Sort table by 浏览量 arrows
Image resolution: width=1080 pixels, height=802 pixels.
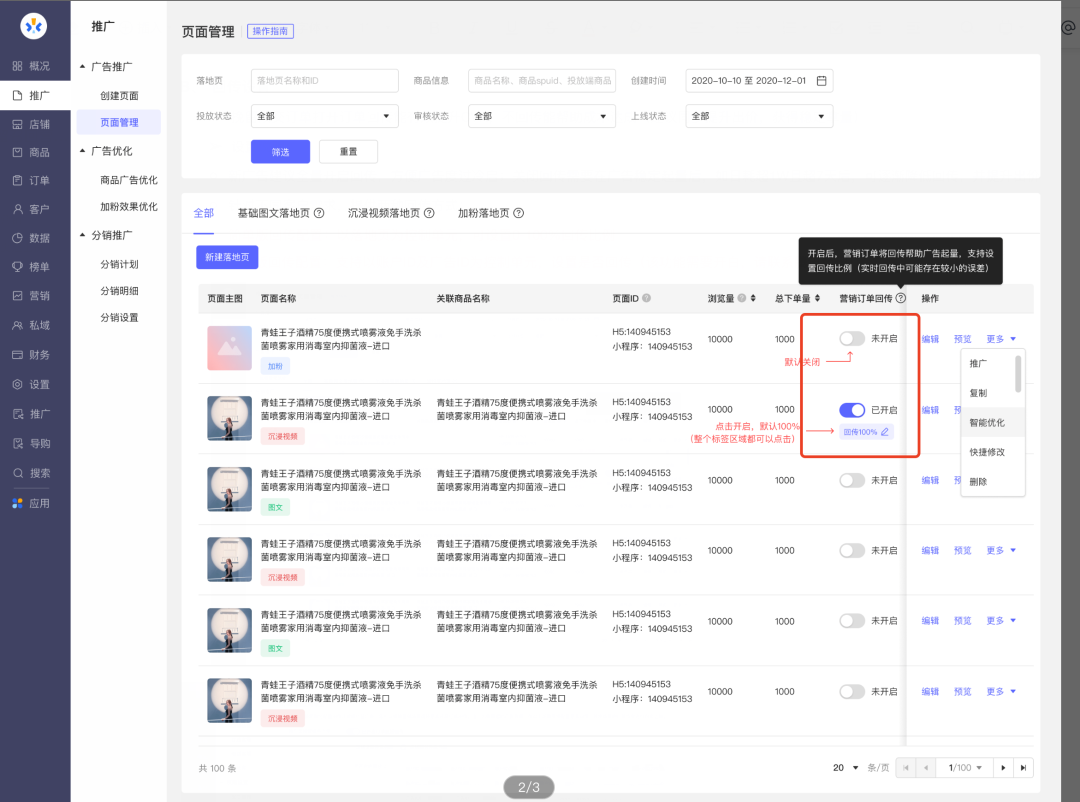[753, 298]
